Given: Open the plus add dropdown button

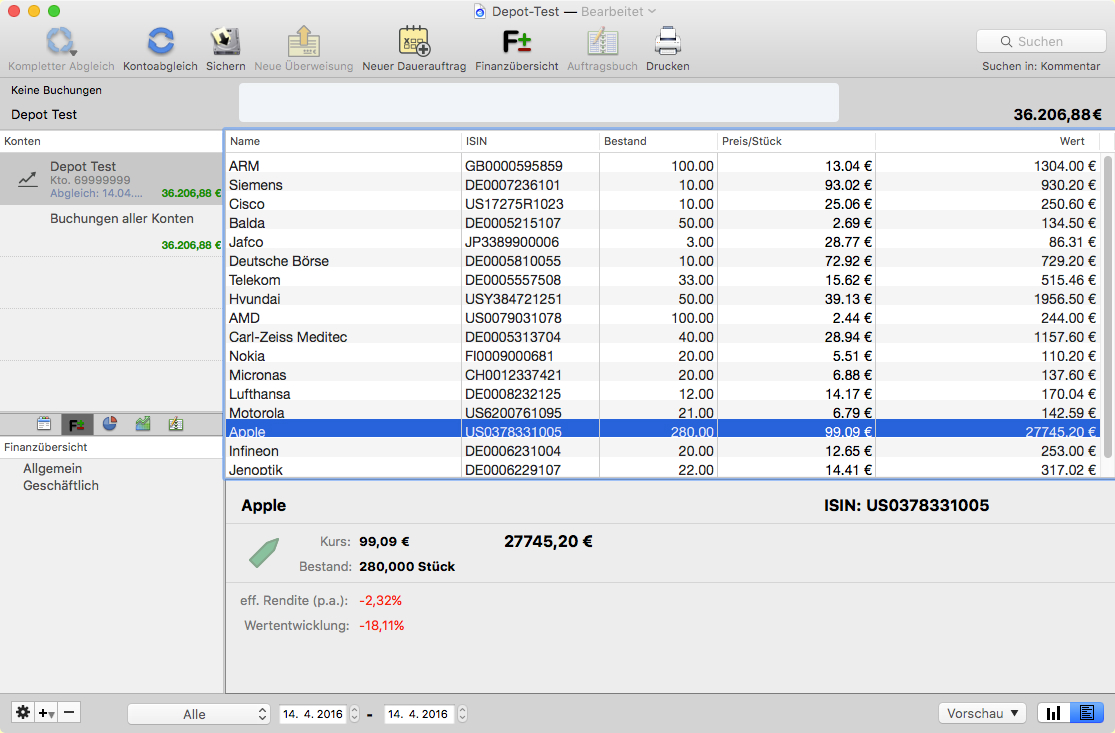Looking at the screenshot, I should 46,713.
